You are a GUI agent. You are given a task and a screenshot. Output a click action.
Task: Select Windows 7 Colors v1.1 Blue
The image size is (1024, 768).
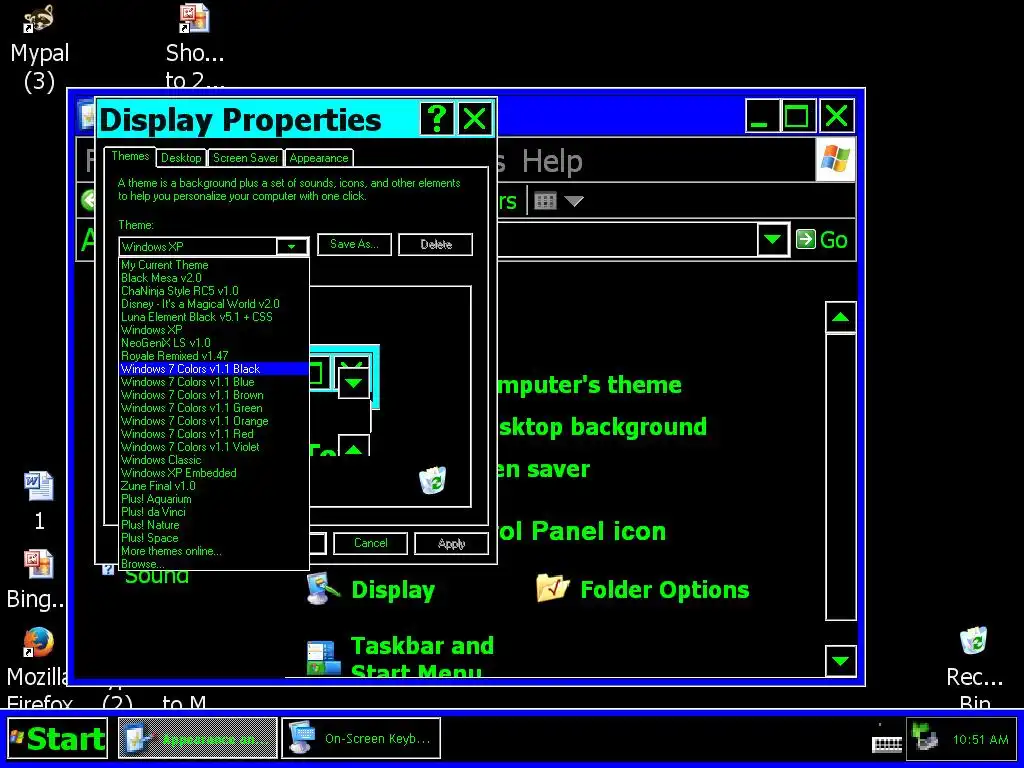click(214, 382)
